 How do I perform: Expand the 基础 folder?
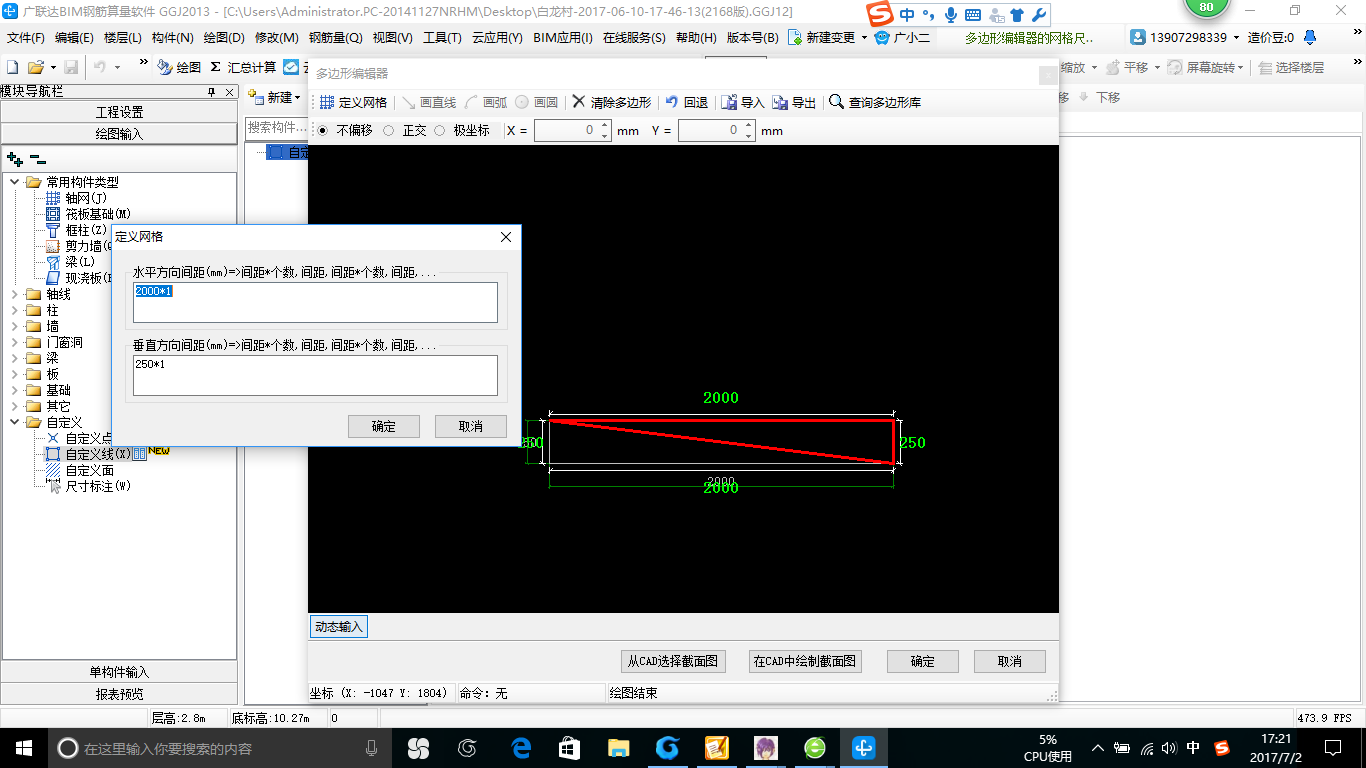(x=15, y=390)
